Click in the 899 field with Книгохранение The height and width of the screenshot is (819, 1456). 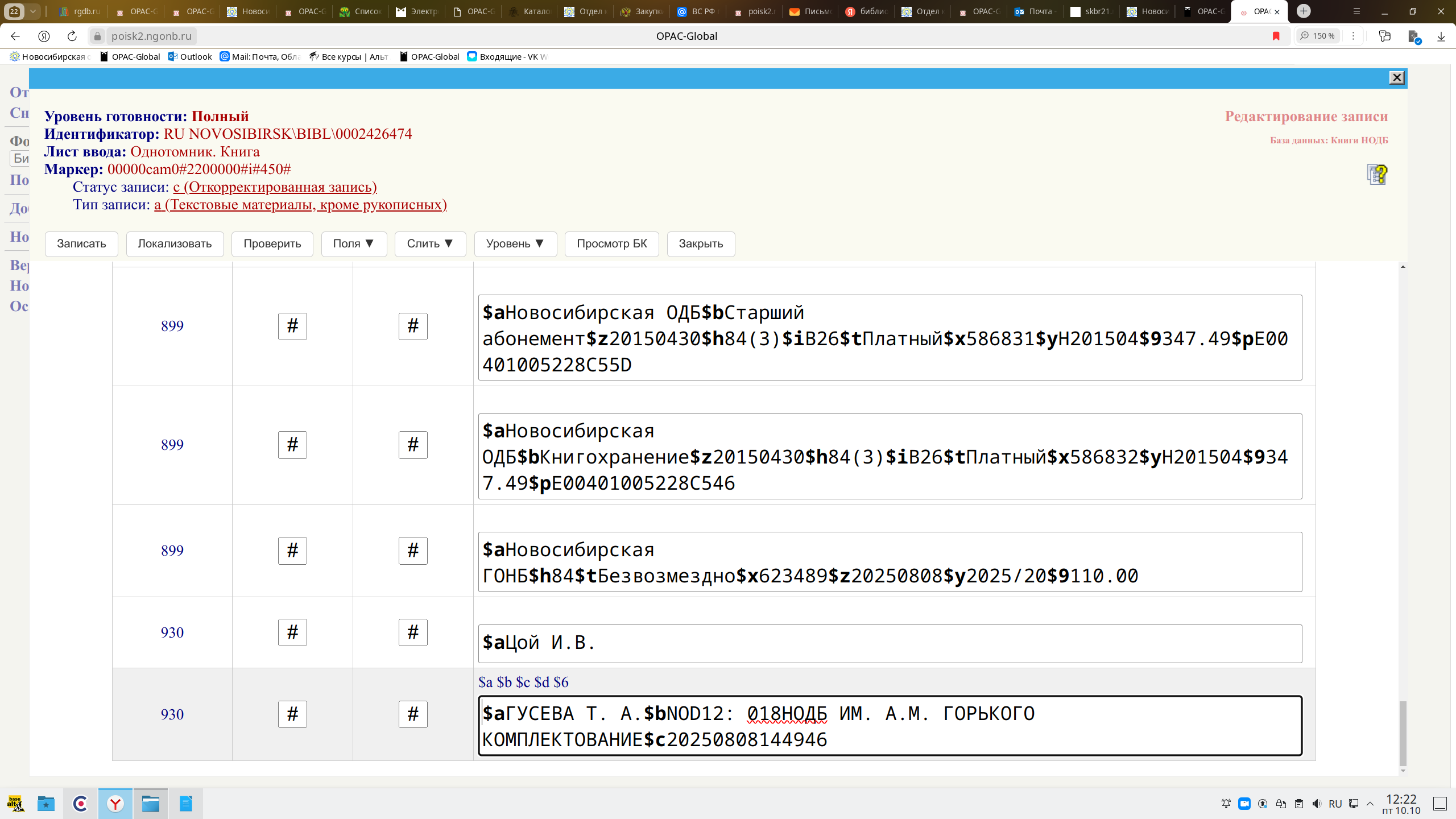tap(890, 457)
